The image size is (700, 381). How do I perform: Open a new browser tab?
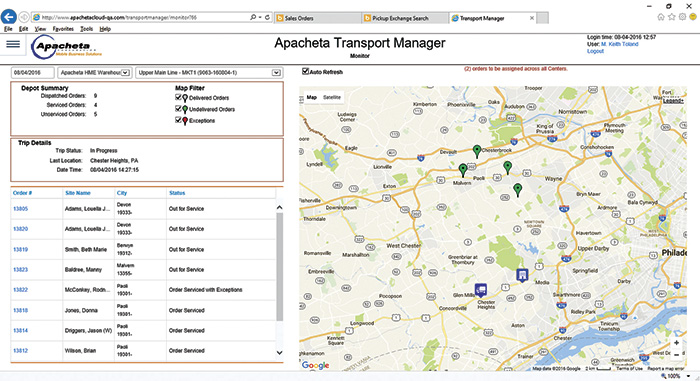click(x=542, y=18)
